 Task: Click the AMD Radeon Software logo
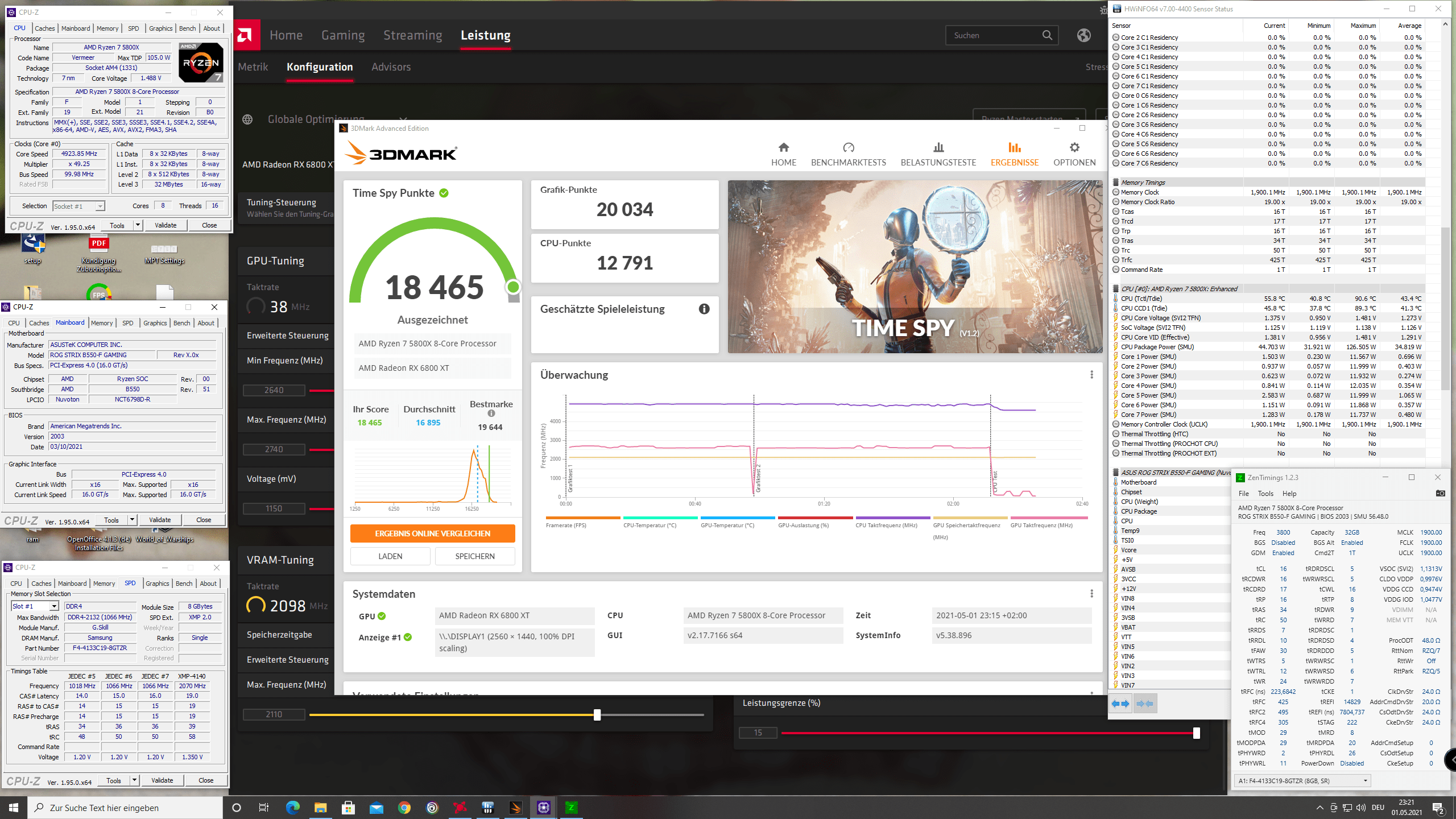[x=245, y=35]
